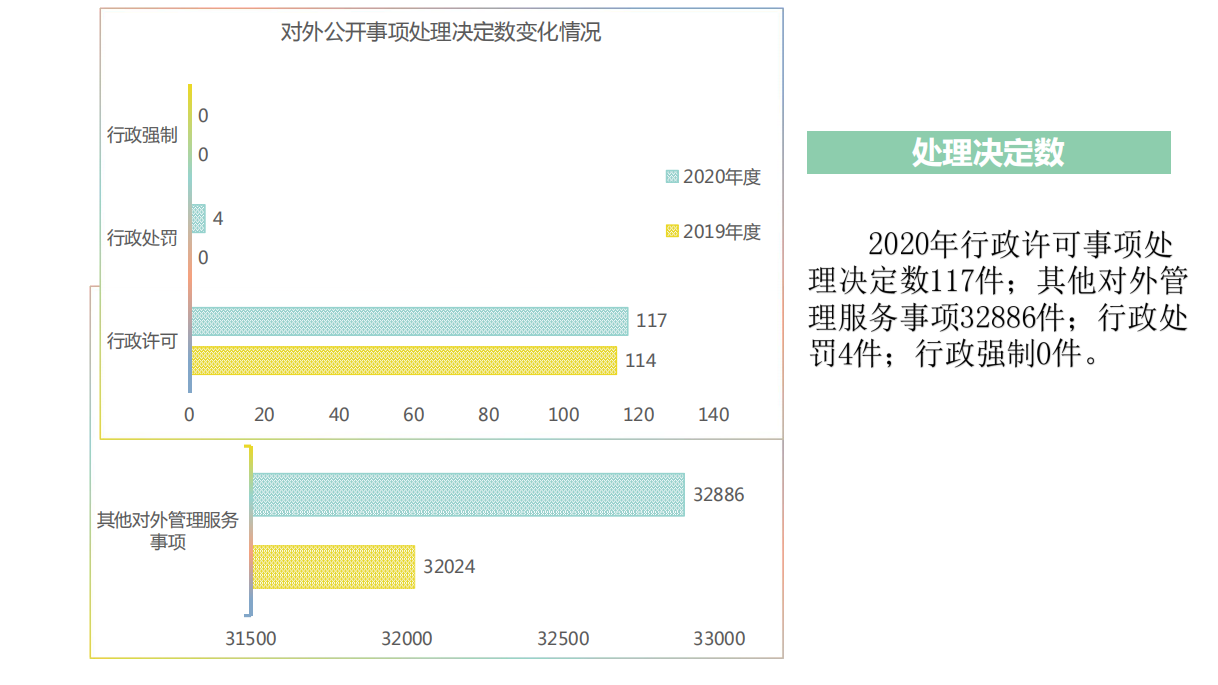Click the 32886 data label
The height and width of the screenshot is (685, 1218).
click(x=719, y=495)
